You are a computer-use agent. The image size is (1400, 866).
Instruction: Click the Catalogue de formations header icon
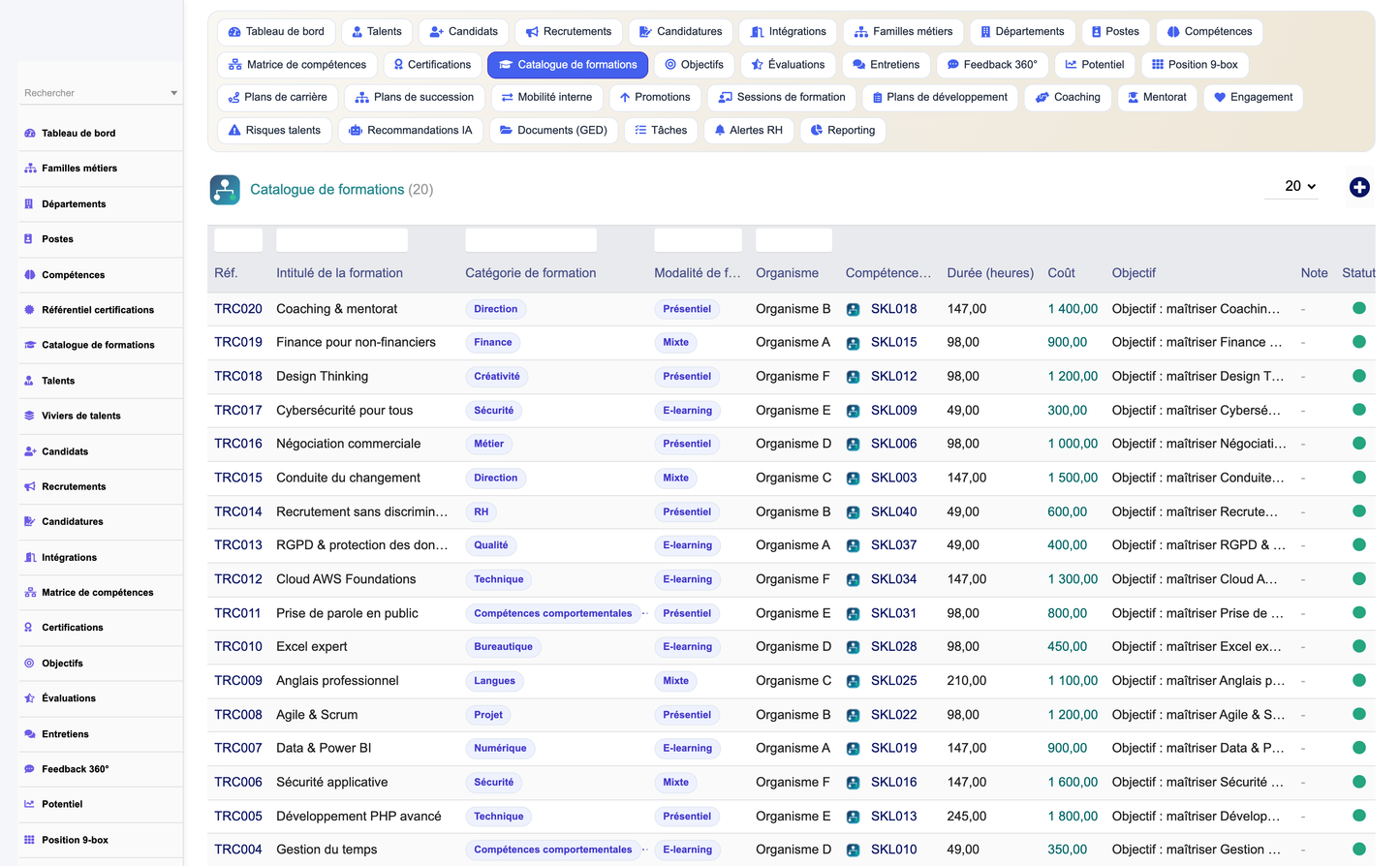tap(225, 190)
